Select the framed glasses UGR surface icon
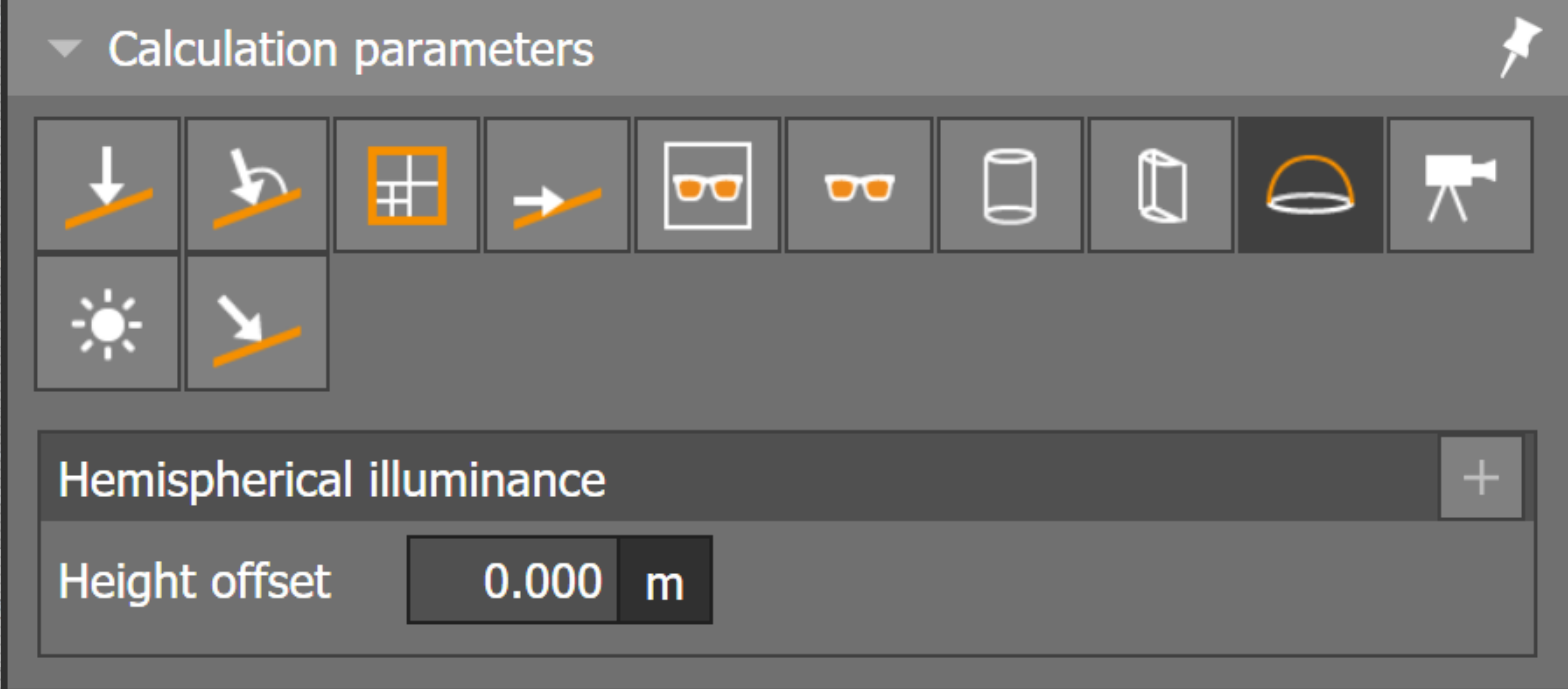1568x689 pixels. coord(708,184)
